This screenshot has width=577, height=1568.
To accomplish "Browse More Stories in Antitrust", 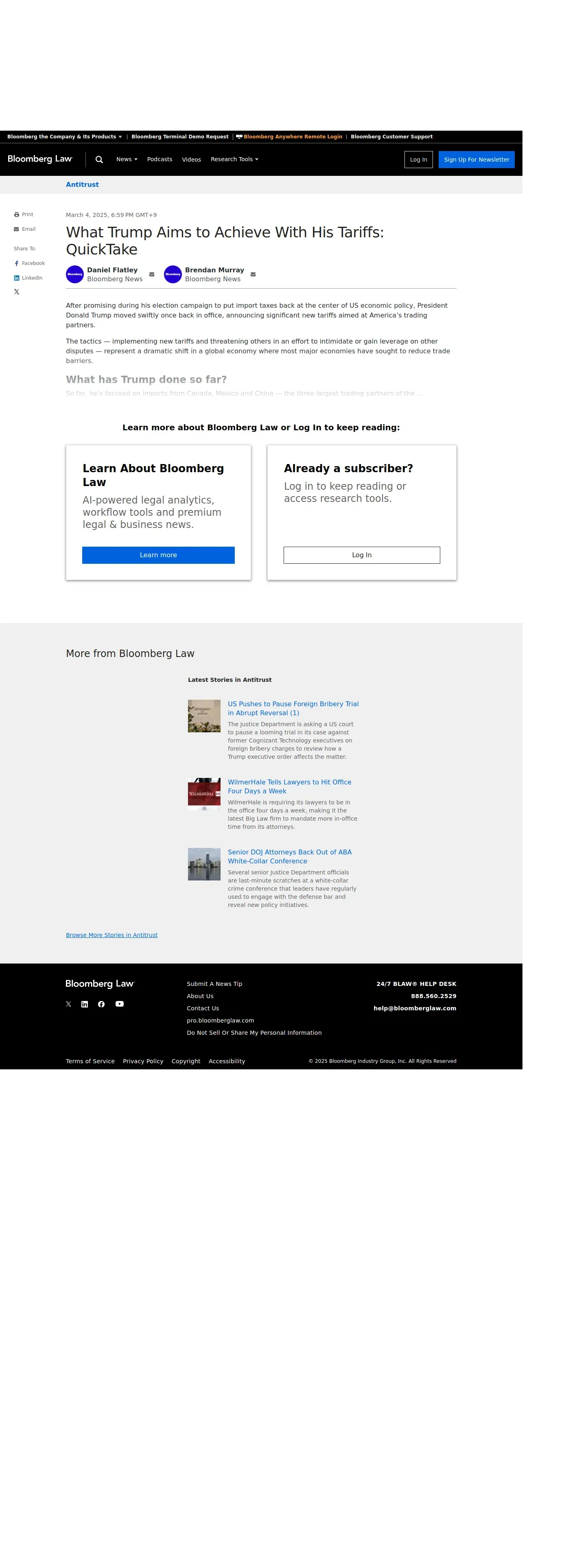I will tap(111, 935).
